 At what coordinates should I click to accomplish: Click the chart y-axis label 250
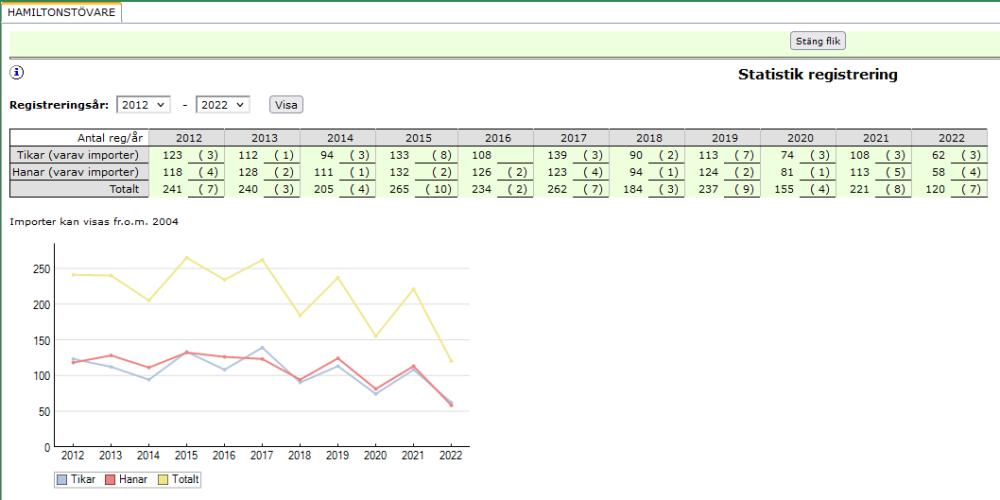pyautogui.click(x=42, y=268)
